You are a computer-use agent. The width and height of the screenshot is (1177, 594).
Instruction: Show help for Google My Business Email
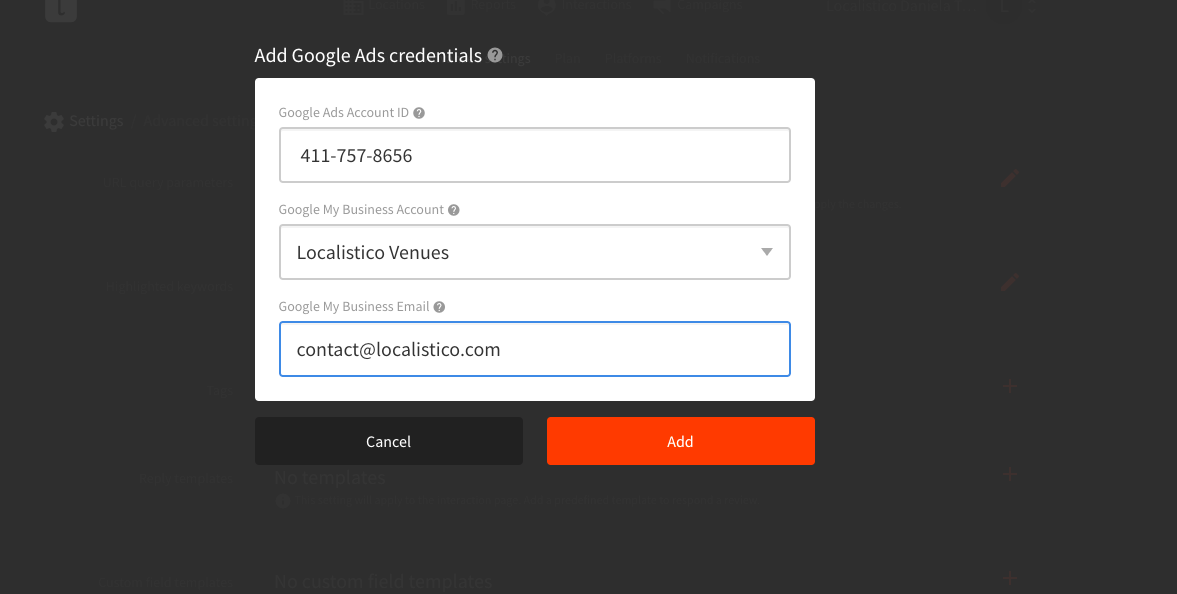(439, 306)
